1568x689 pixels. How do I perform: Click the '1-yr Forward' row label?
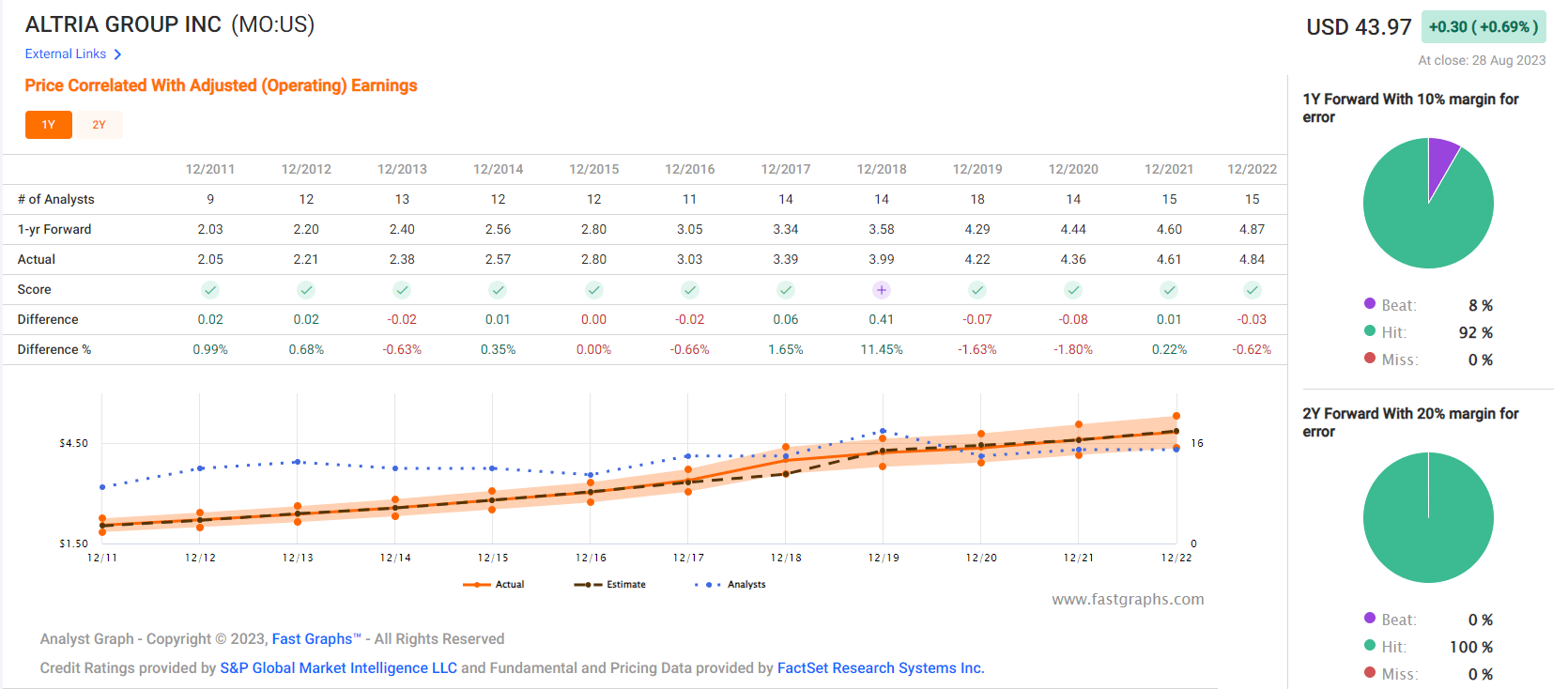[x=54, y=229]
